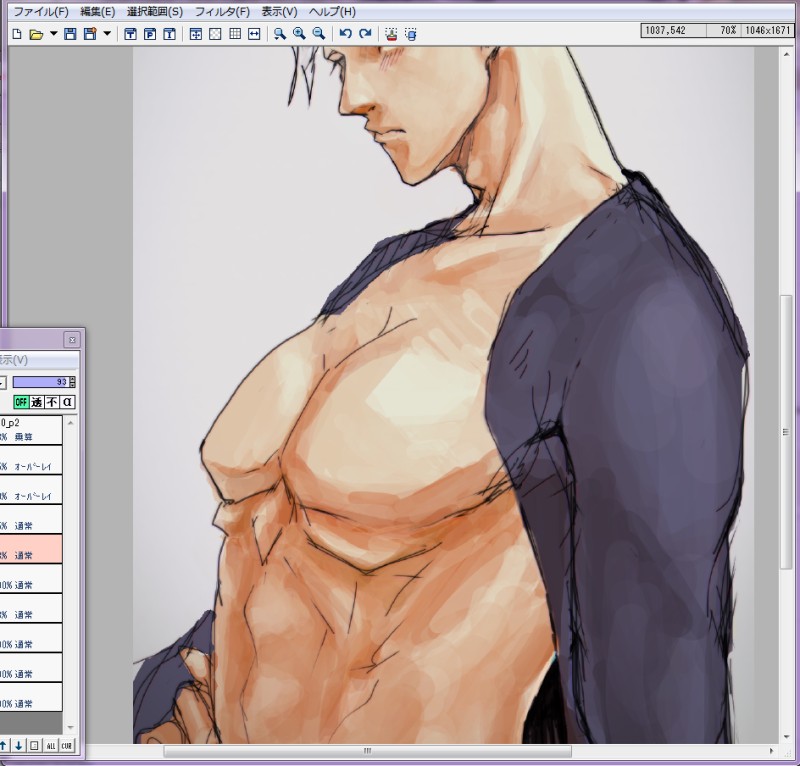The height and width of the screenshot is (766, 800).
Task: Expand the recent files arrow beside Open
Action: pyautogui.click(x=53, y=34)
